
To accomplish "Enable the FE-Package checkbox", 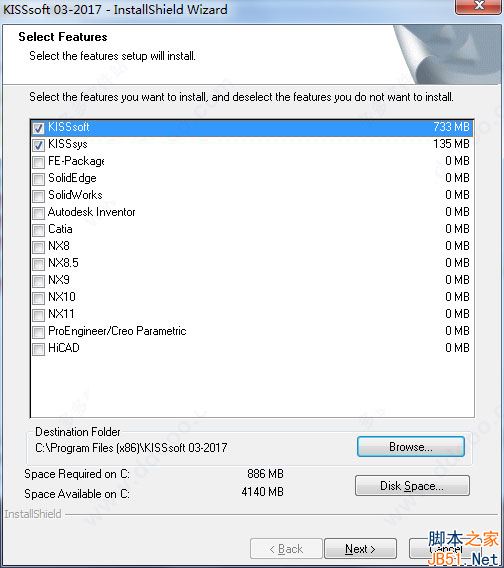I will point(38,162).
